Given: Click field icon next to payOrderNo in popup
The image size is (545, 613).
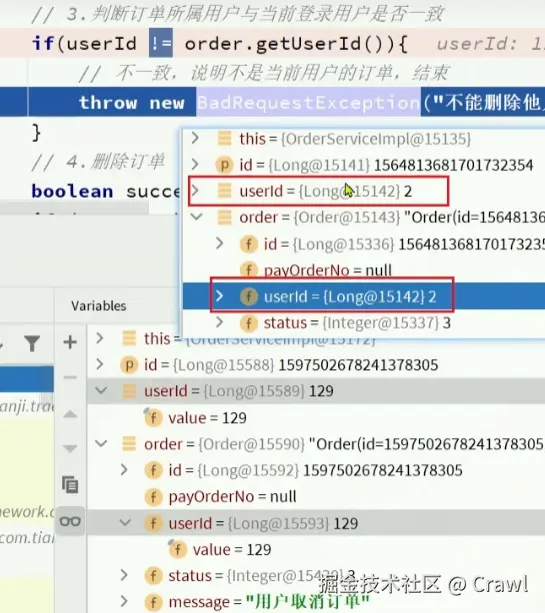Looking at the screenshot, I should pyautogui.click(x=249, y=270).
